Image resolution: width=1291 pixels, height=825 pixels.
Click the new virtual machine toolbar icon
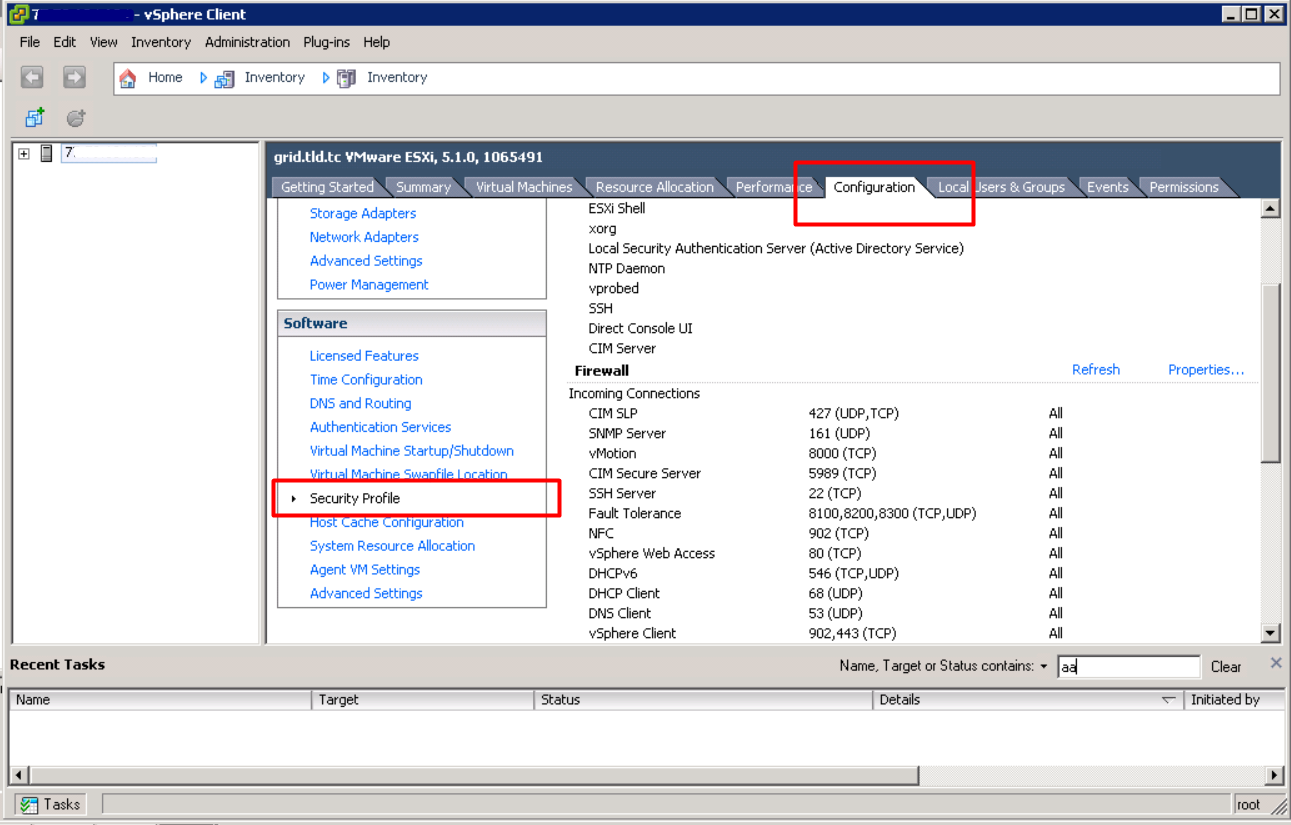coord(34,118)
